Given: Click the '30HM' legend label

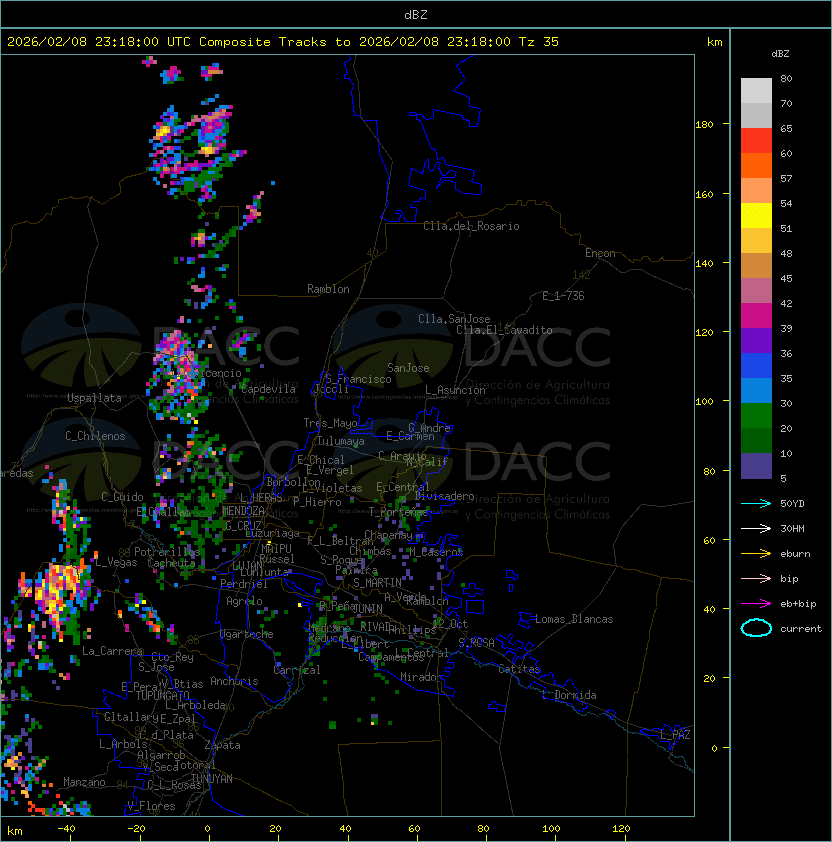Looking at the screenshot, I should tap(792, 529).
